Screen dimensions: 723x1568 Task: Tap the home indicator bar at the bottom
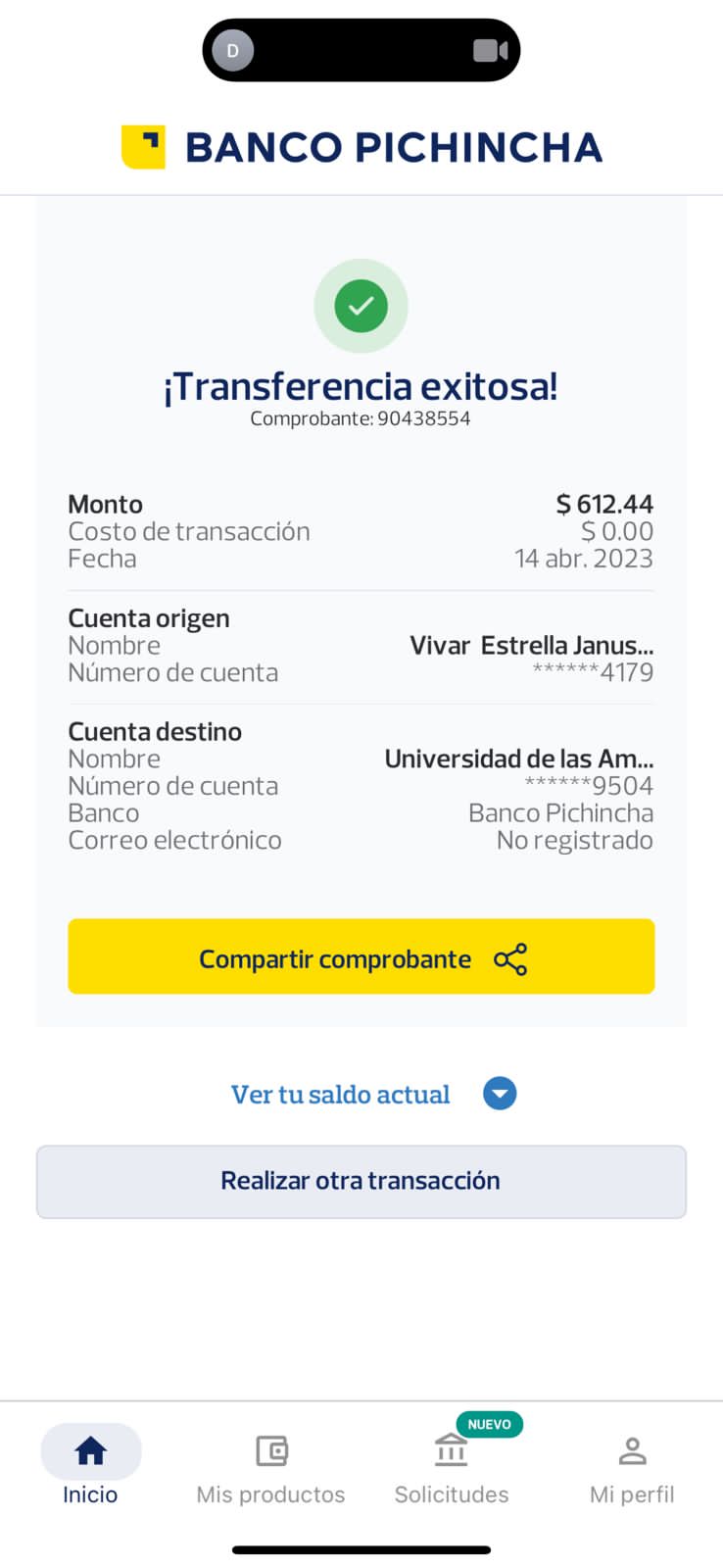361,1549
